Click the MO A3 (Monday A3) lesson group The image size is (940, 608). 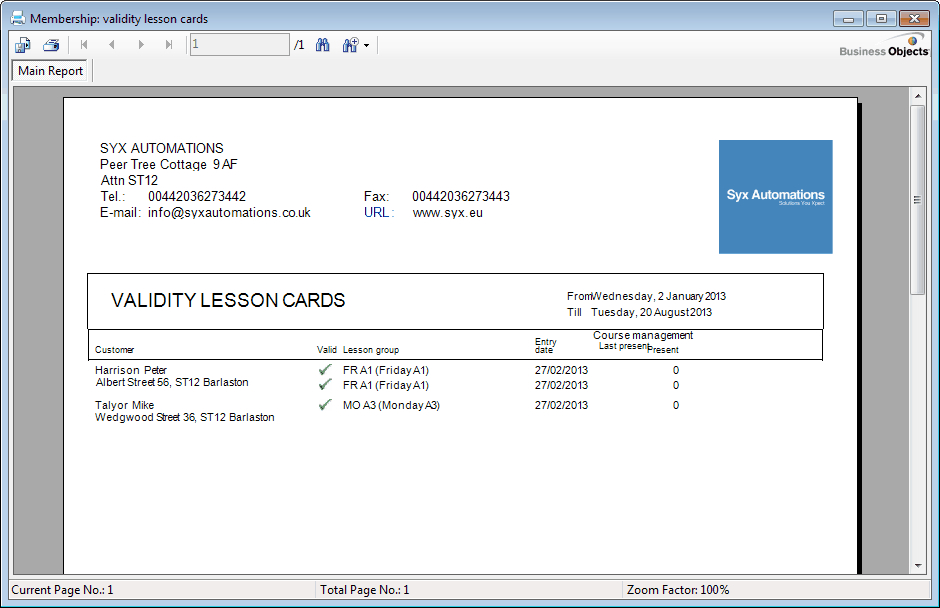[391, 405]
